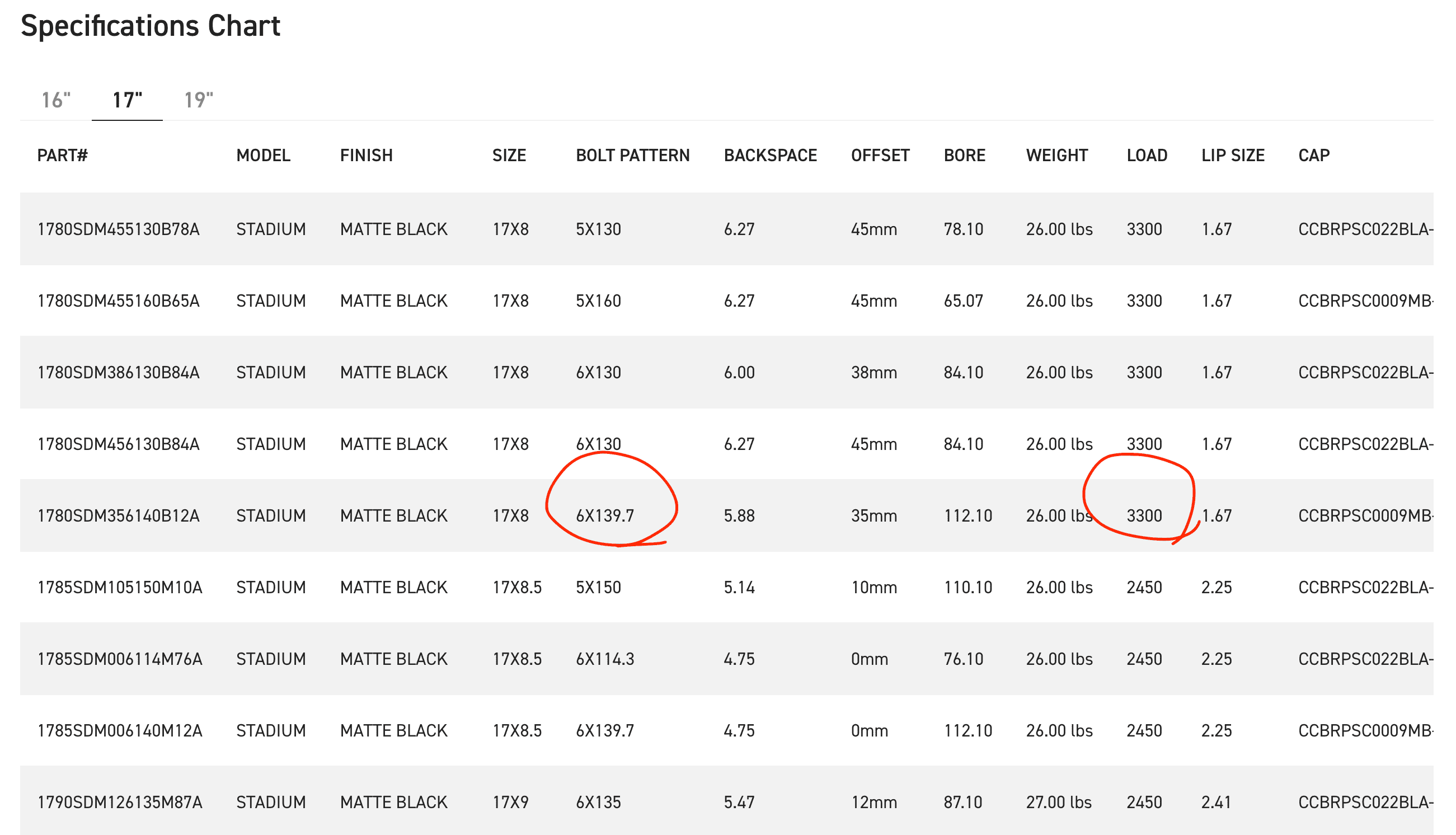
Task: Click the LOAD column header
Action: tap(1147, 156)
